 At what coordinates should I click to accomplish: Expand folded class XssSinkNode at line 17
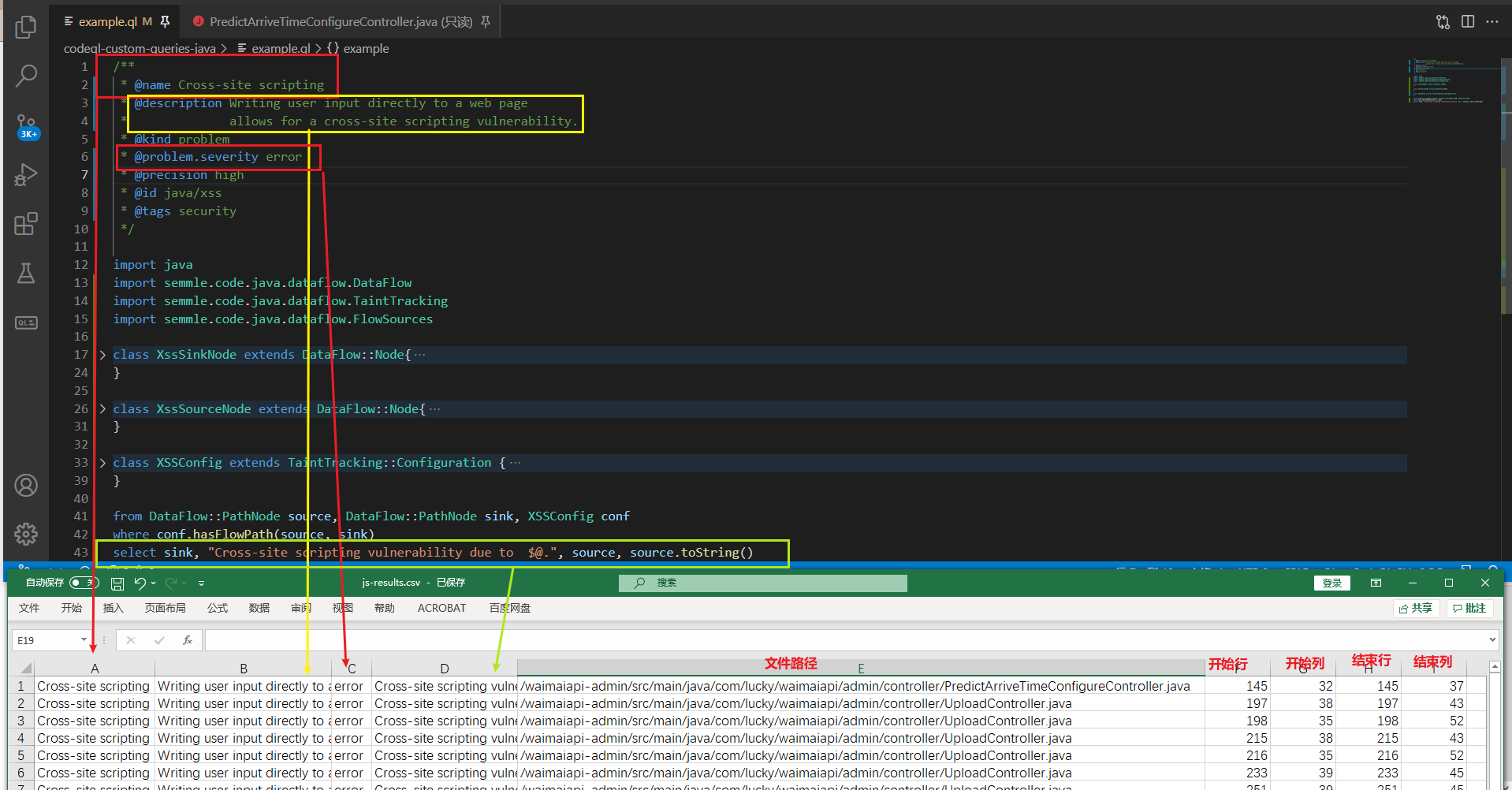pos(102,355)
